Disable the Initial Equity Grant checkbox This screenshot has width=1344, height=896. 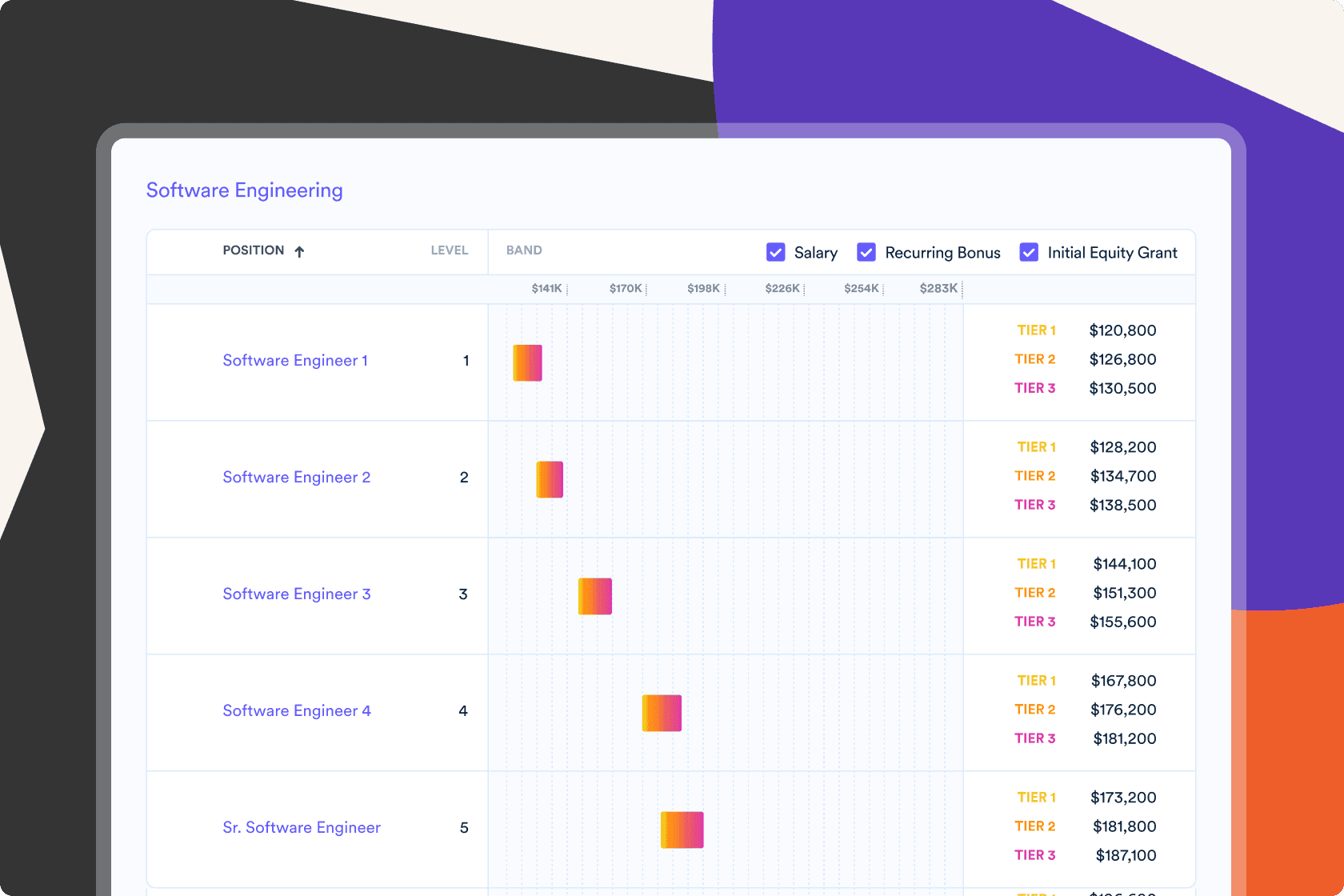(1029, 253)
